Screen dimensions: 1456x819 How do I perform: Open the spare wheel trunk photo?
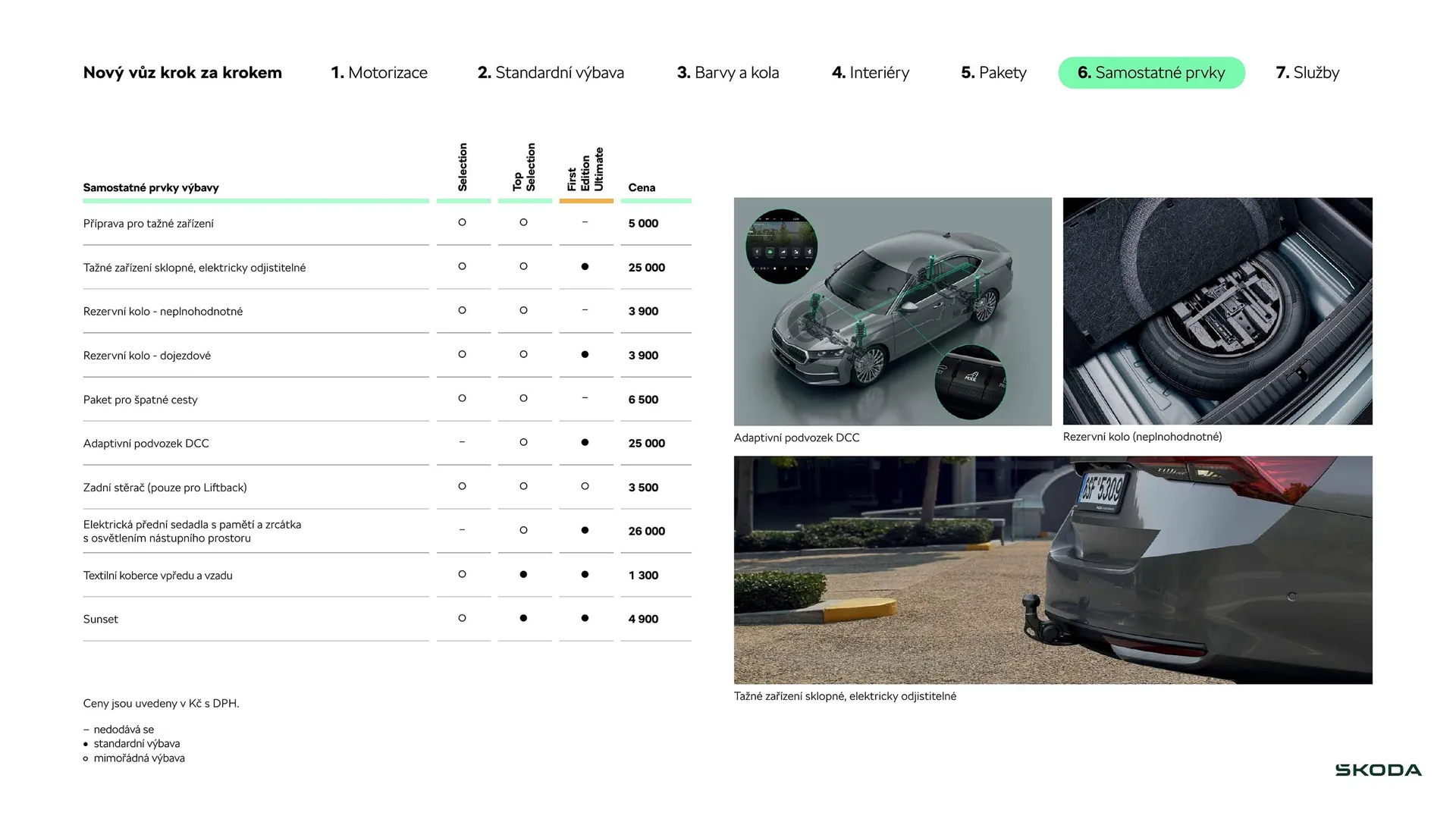point(1217,311)
